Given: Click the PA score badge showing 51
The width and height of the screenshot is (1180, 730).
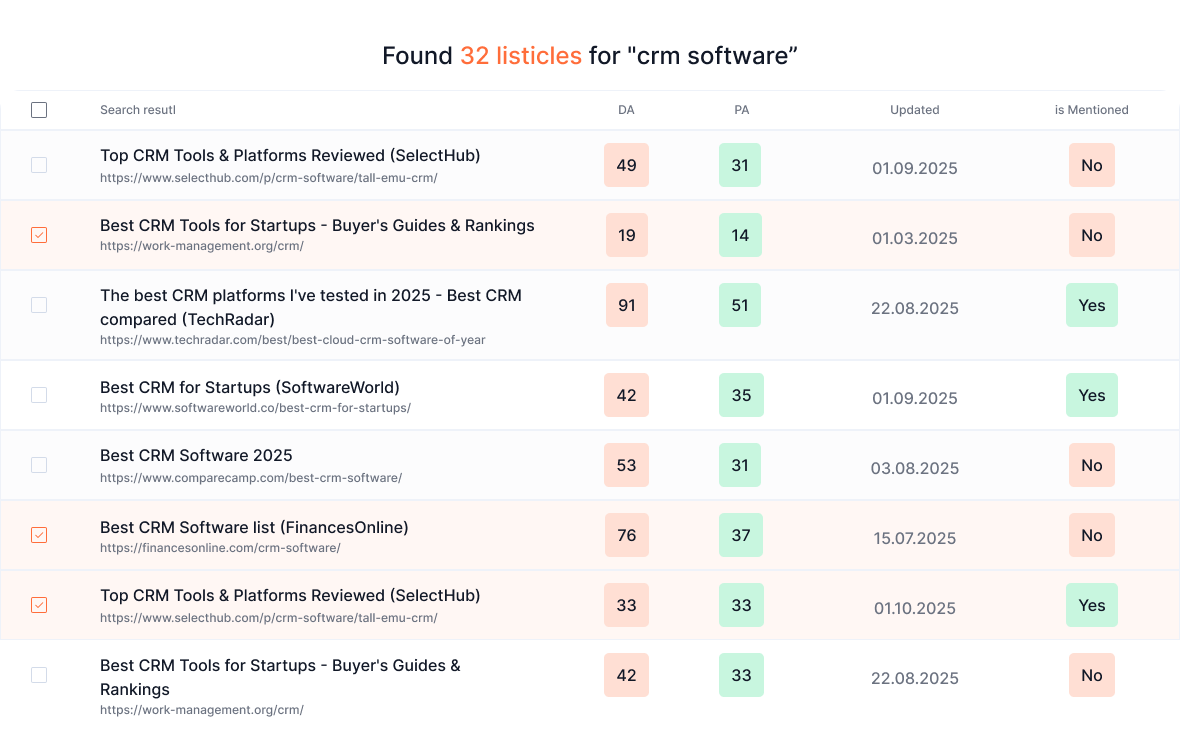Looking at the screenshot, I should pos(740,305).
